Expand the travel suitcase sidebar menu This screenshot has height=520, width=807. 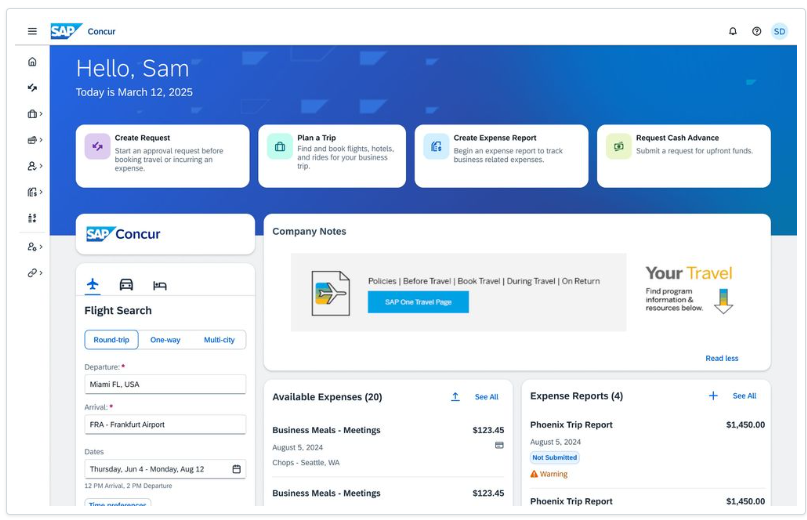point(33,114)
